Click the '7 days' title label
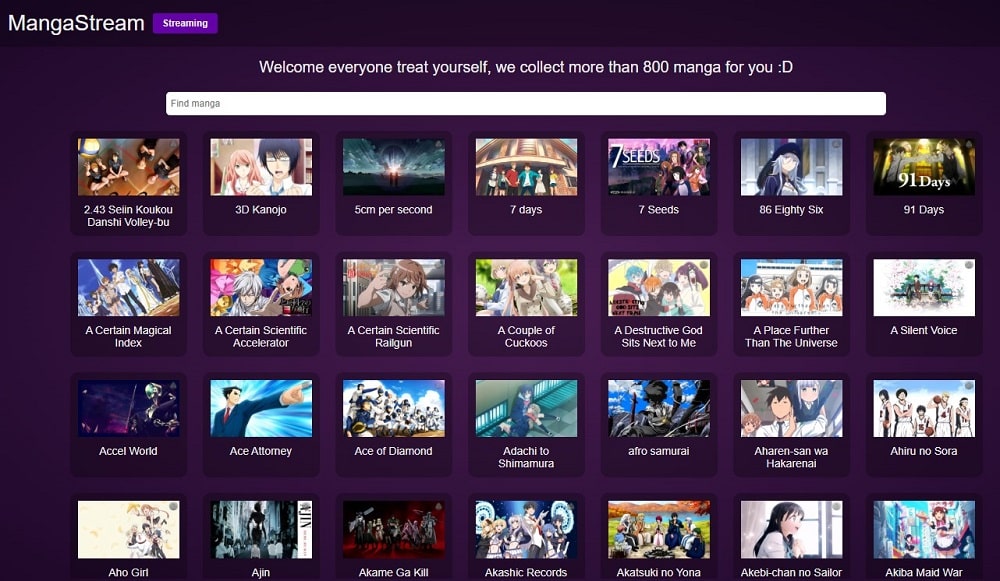Screen dimensions: 1000x581 (x=526, y=210)
